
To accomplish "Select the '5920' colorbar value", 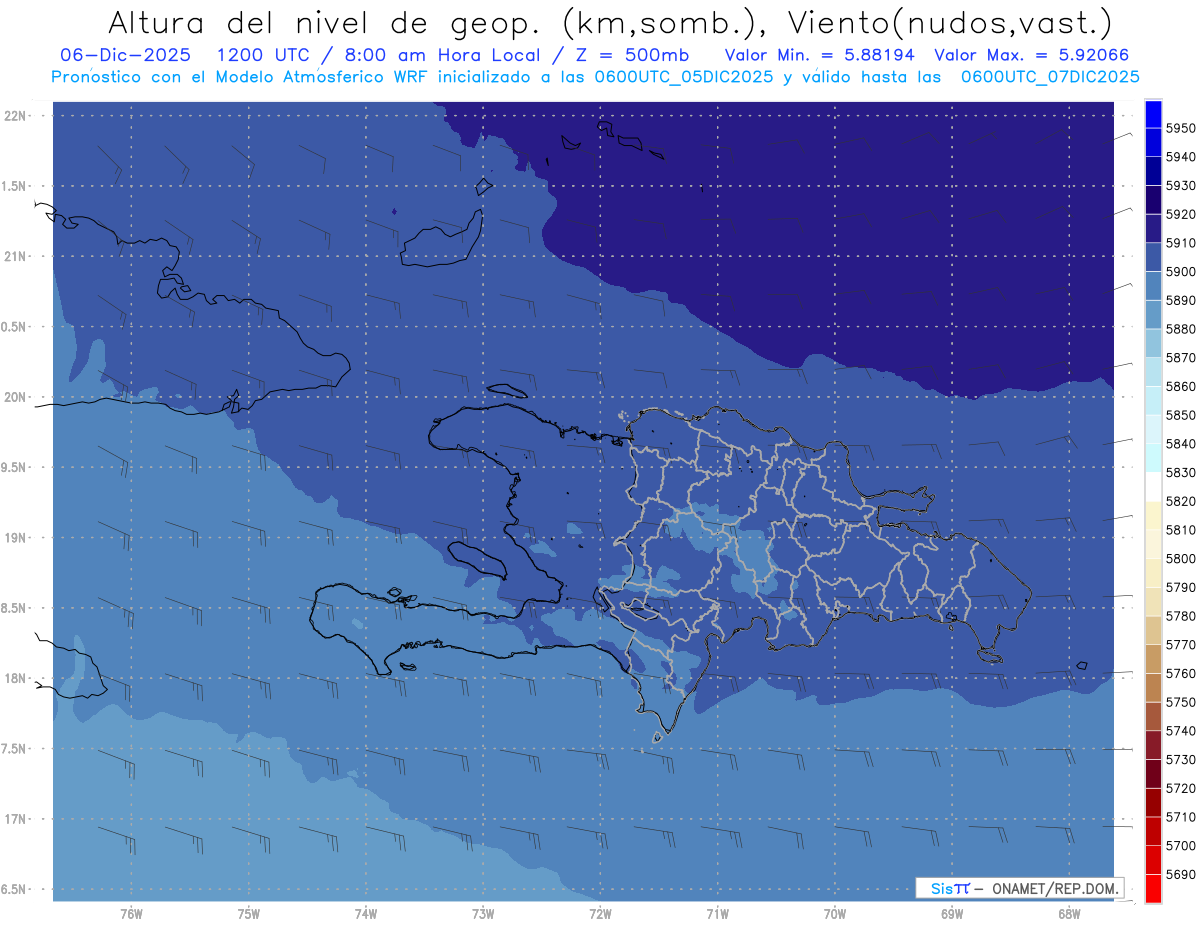I will click(1180, 214).
